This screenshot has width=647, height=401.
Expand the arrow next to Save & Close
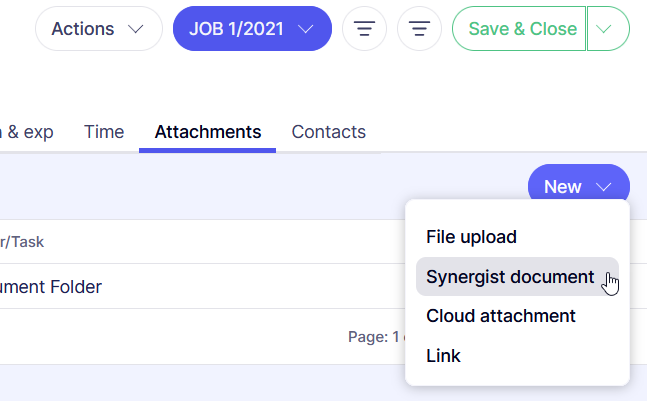pos(608,29)
